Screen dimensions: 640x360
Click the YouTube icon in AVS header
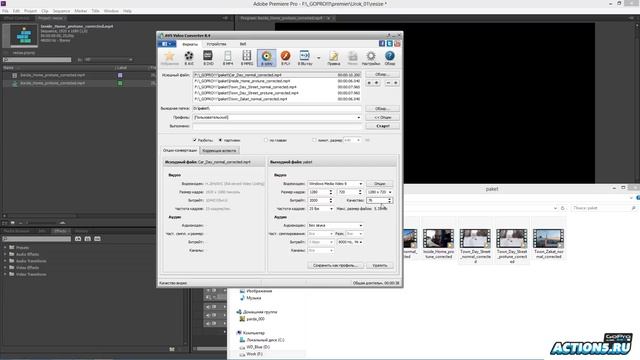click(397, 43)
